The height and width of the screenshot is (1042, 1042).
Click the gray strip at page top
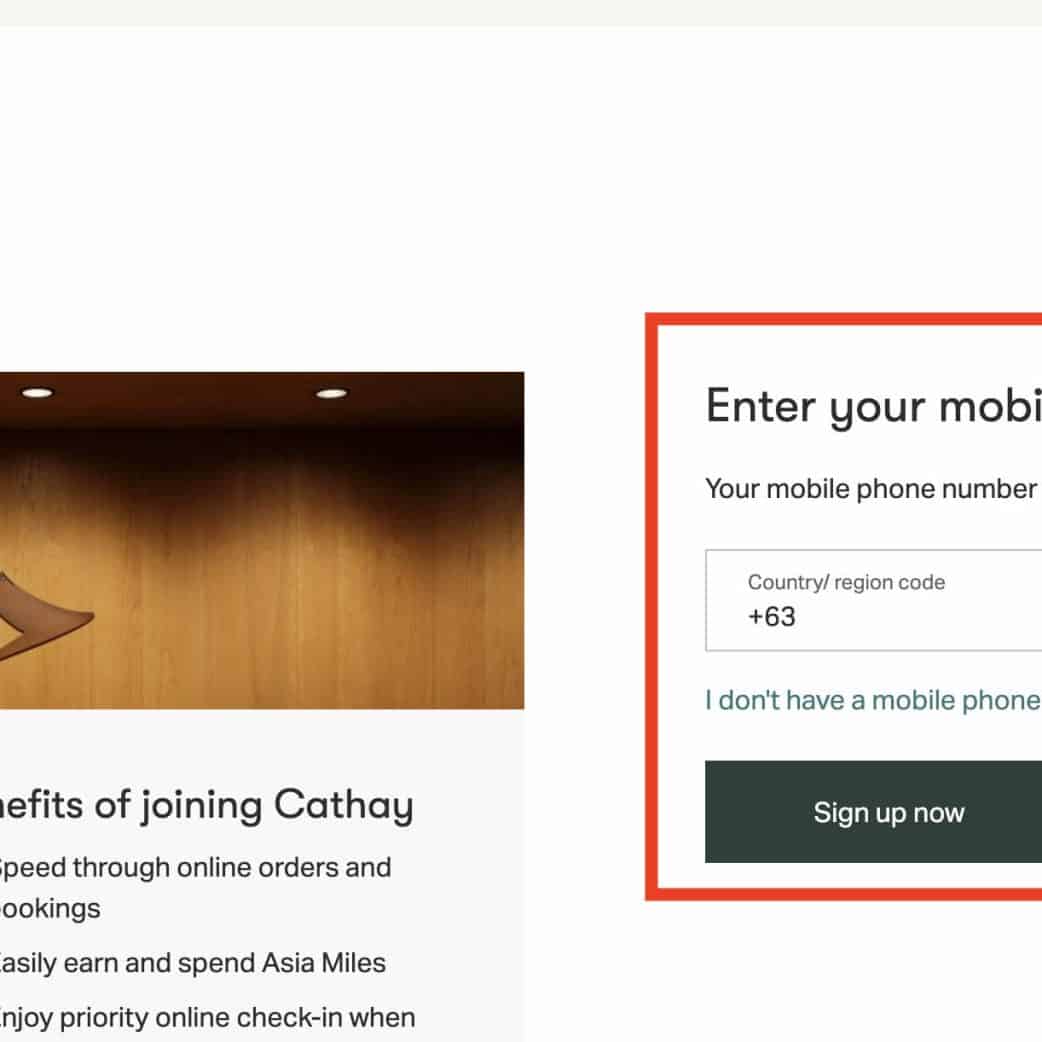click(520, 12)
